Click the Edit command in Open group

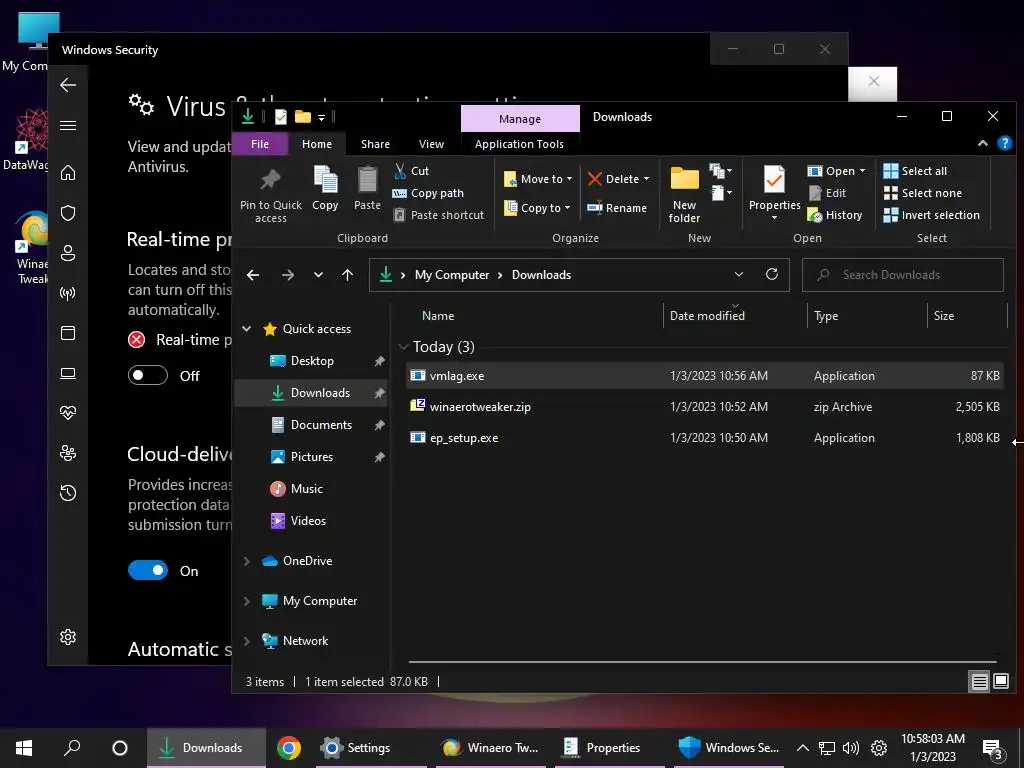827,193
